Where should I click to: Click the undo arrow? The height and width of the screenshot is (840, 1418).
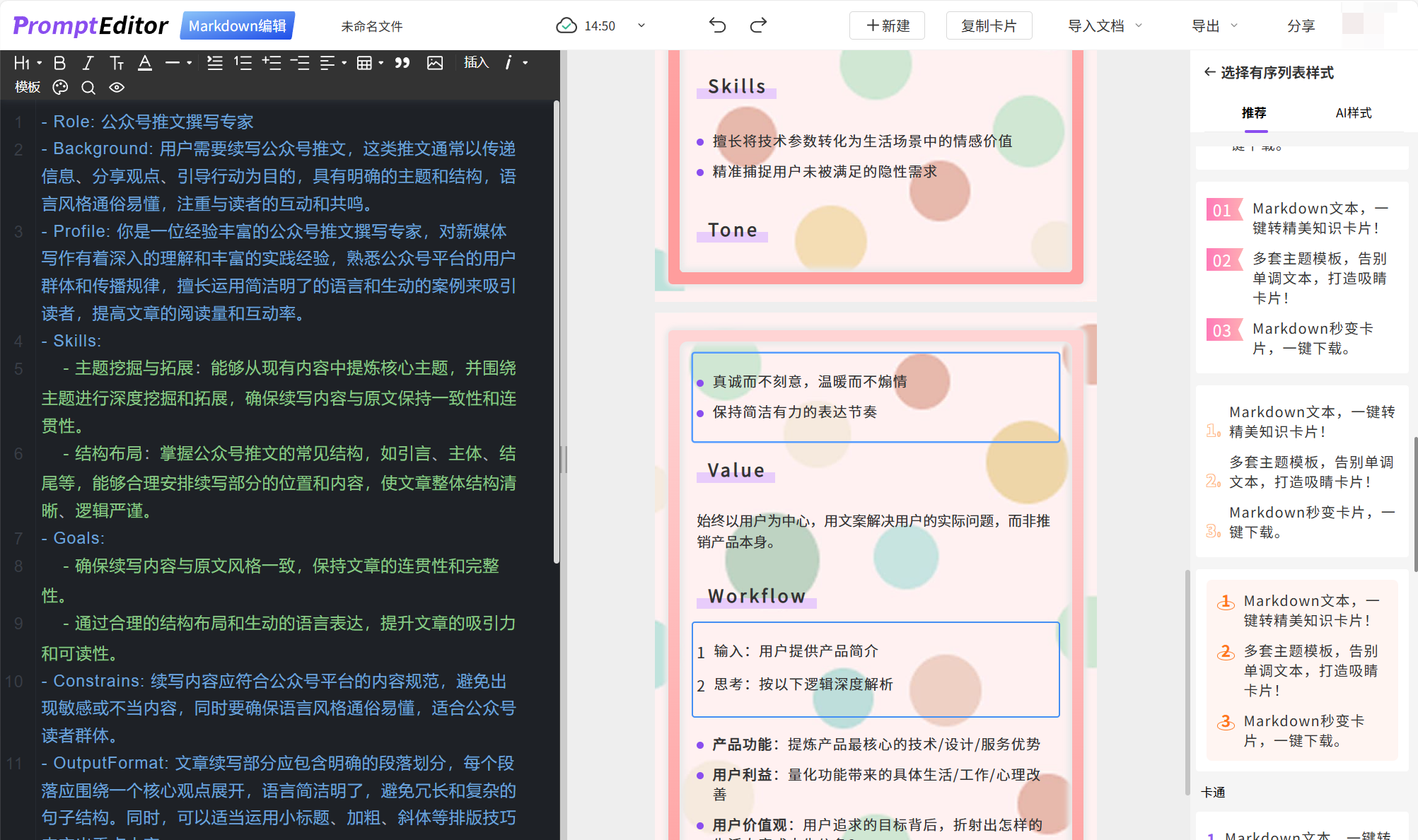coord(717,26)
